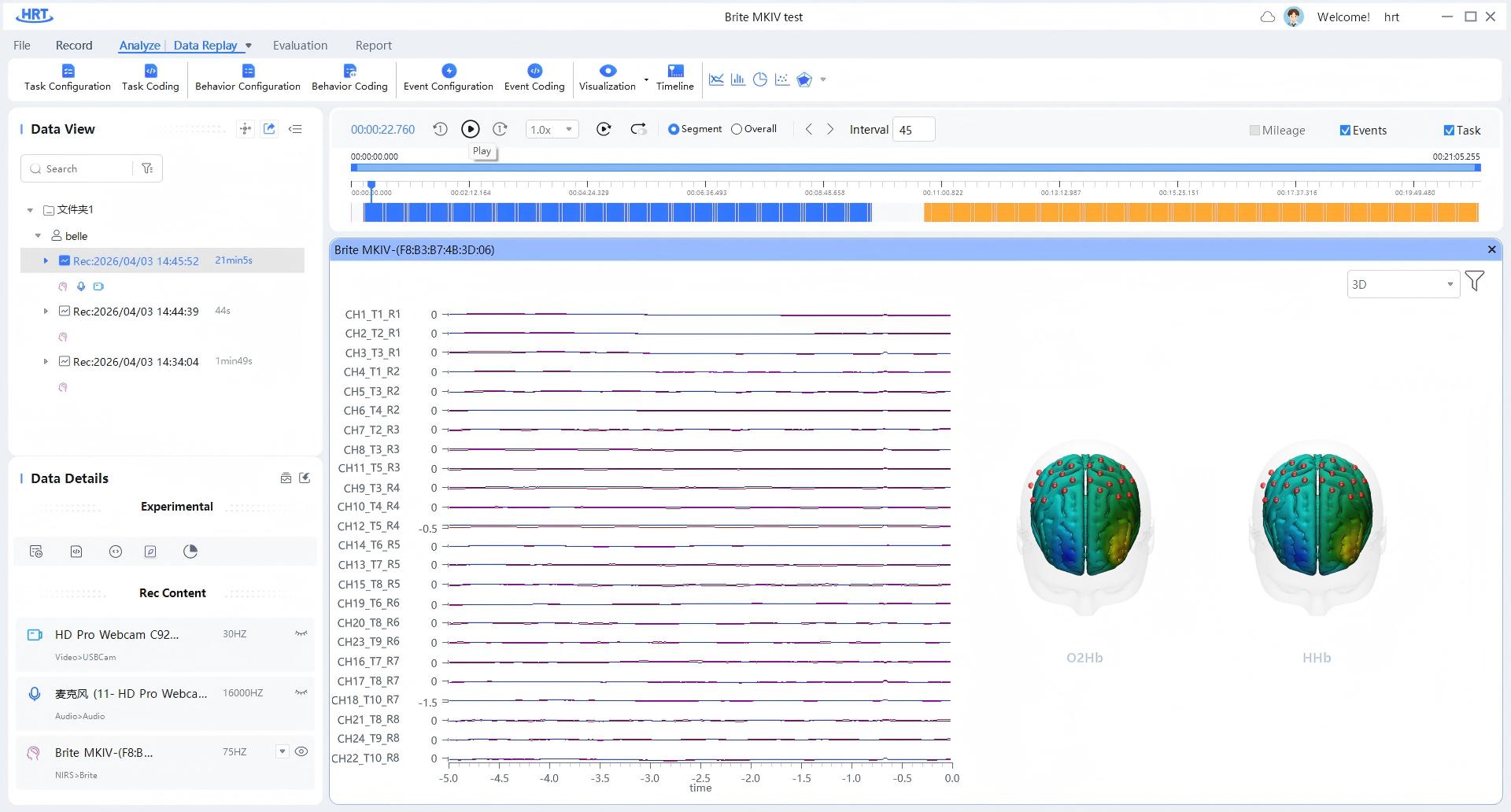Toggle visibility of Brite MKIV device
Screen dimensions: 1511x812
(x=301, y=751)
